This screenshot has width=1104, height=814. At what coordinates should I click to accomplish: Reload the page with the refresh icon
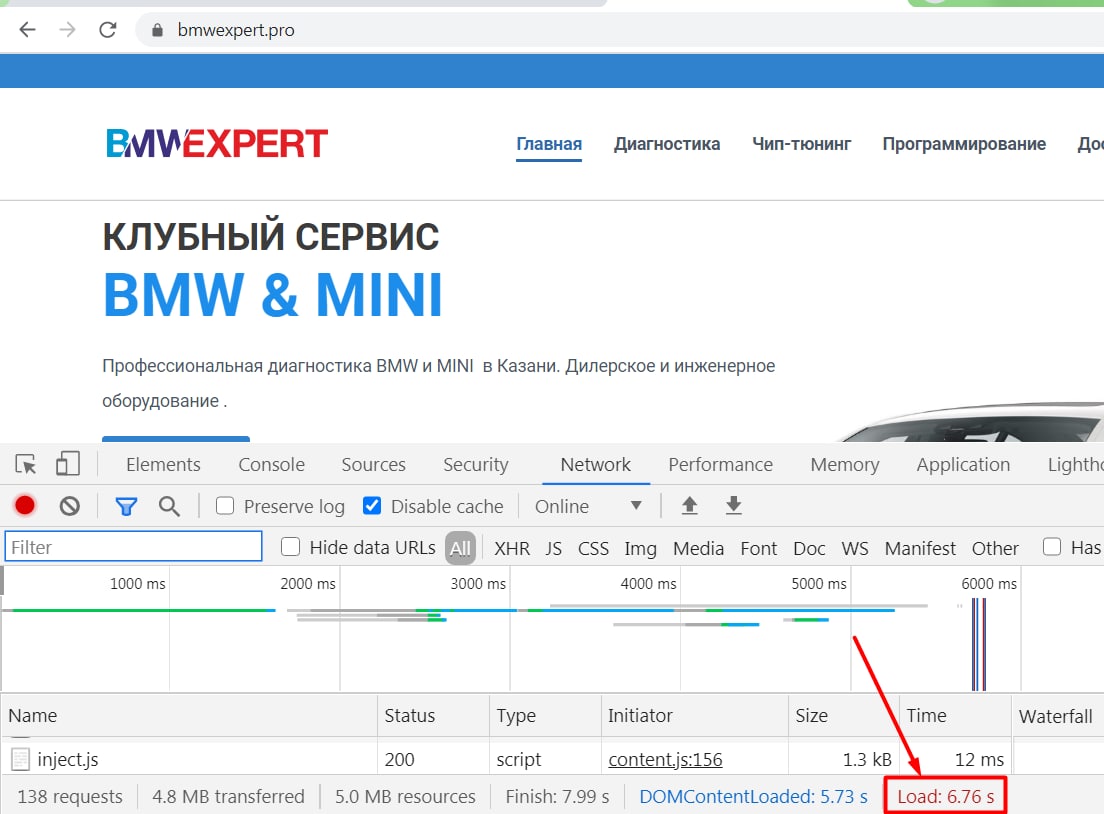(108, 30)
